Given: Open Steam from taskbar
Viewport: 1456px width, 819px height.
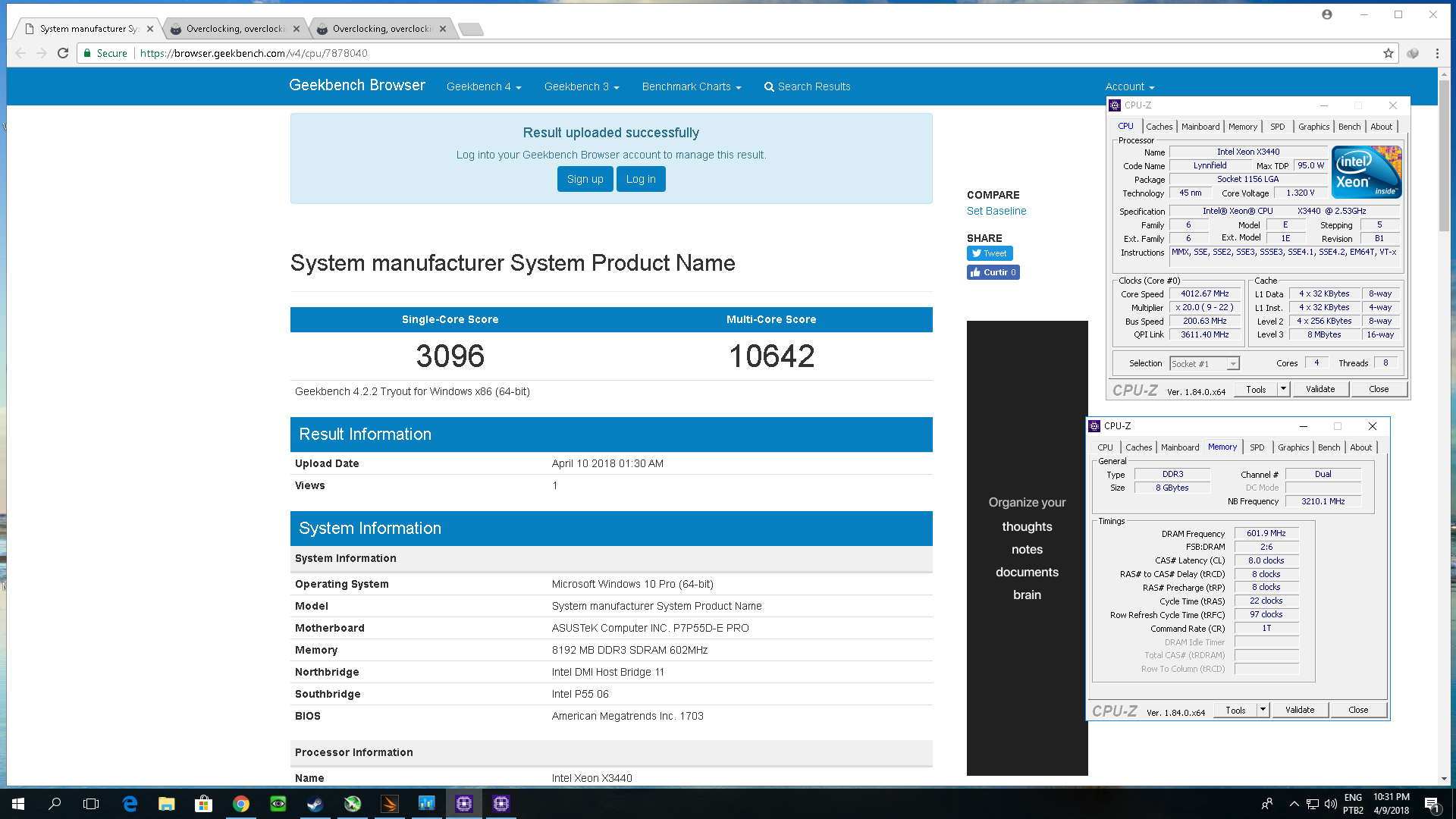Looking at the screenshot, I should tap(315, 804).
